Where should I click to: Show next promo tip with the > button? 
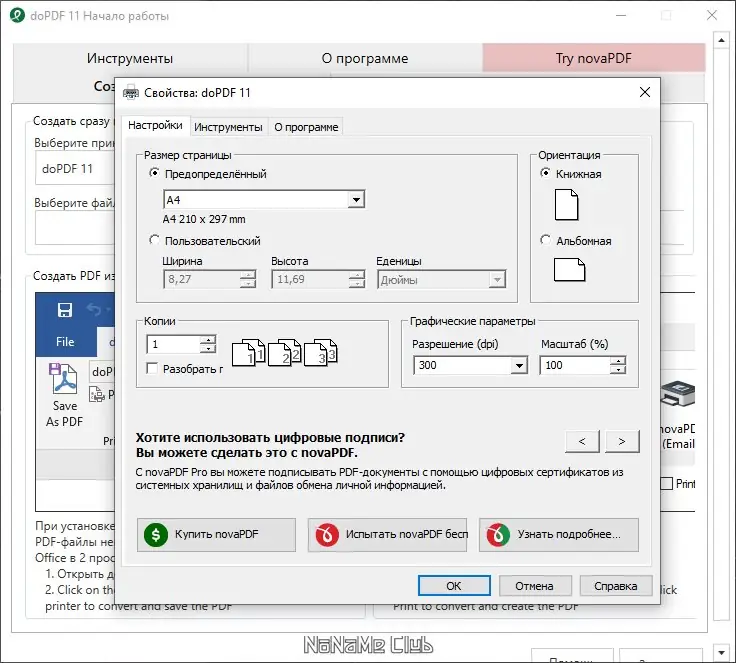[622, 441]
